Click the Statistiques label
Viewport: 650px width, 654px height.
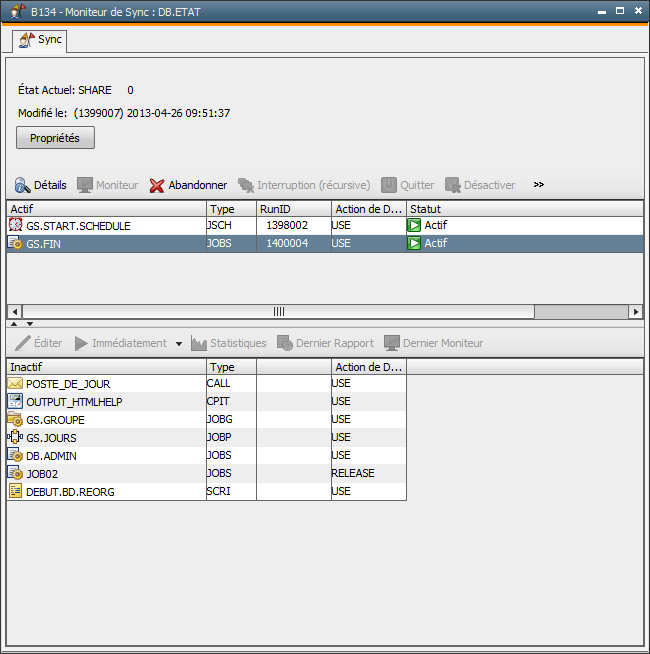pos(238,343)
